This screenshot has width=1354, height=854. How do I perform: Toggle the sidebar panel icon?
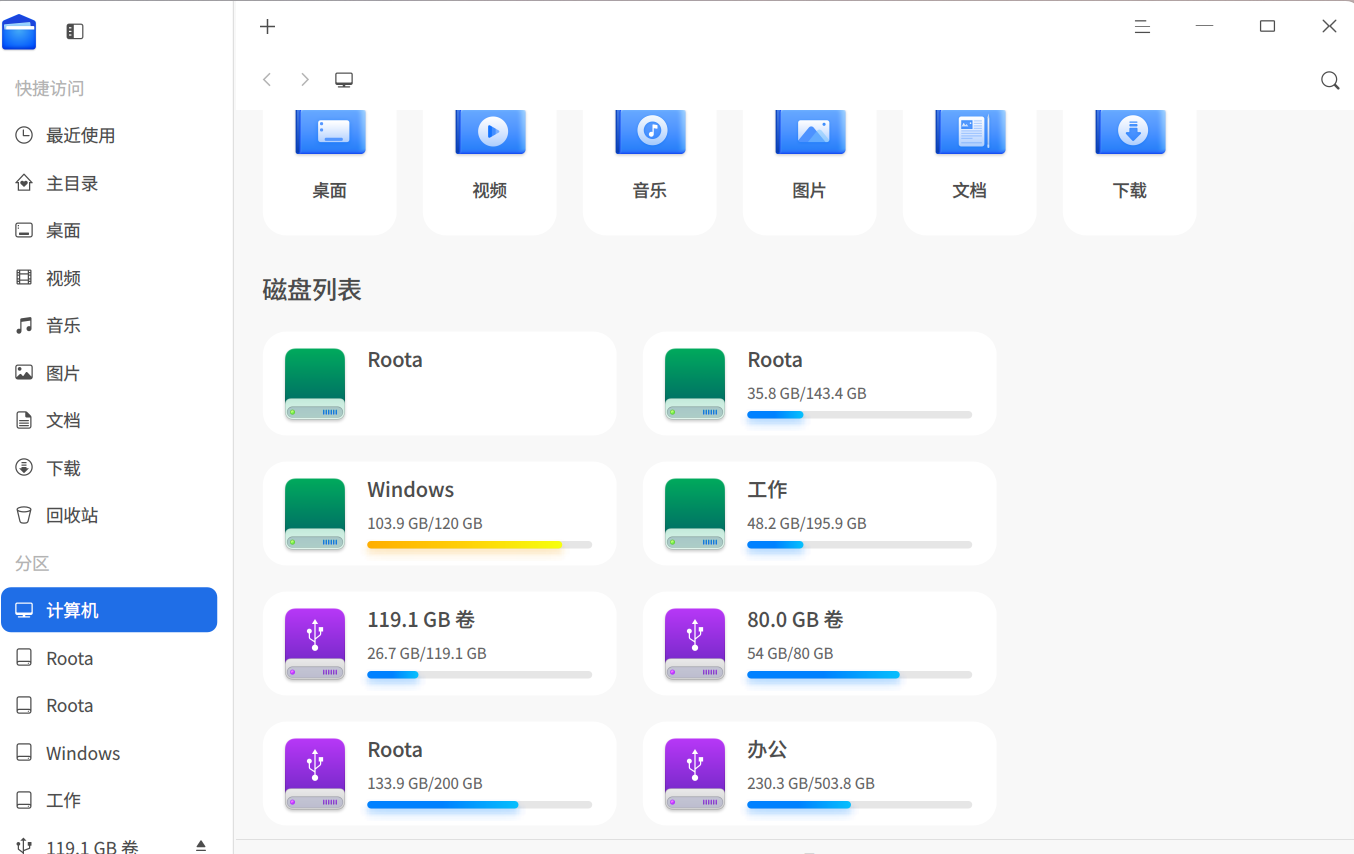tap(75, 31)
